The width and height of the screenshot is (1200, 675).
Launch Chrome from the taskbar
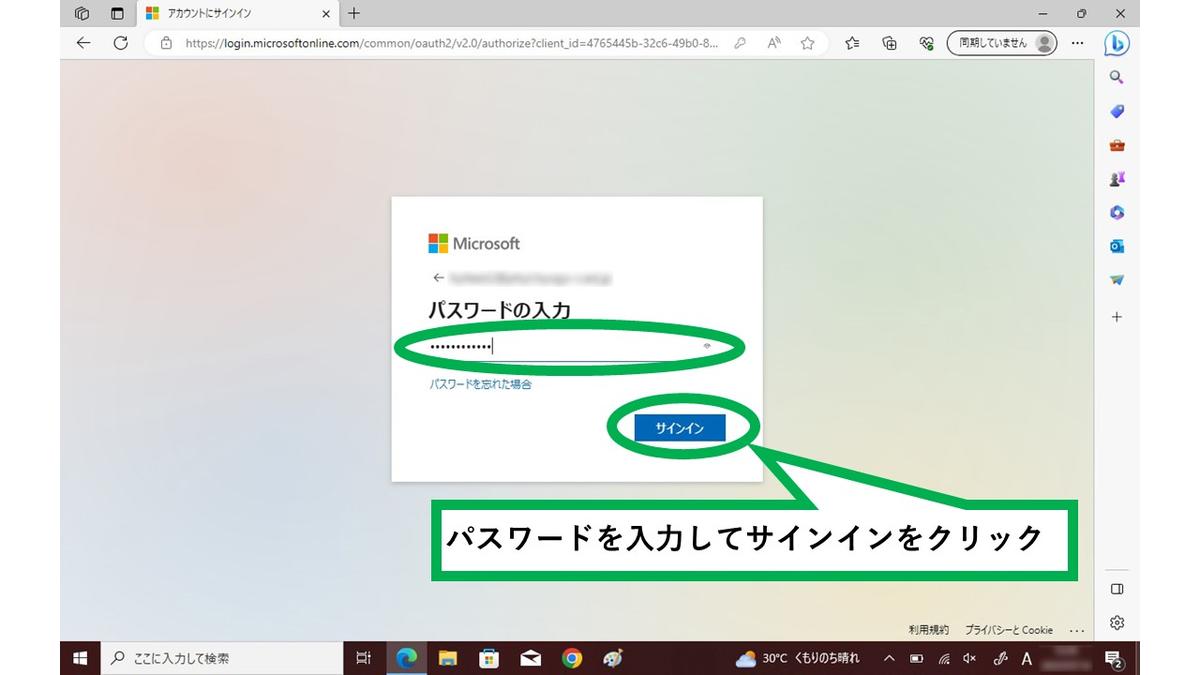pyautogui.click(x=572, y=658)
